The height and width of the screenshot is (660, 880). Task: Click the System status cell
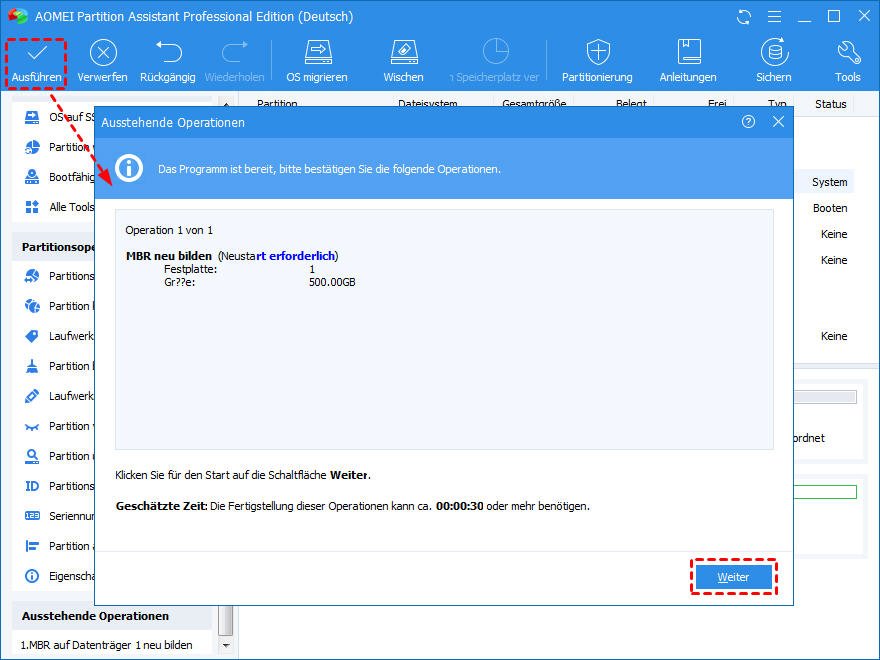point(829,182)
